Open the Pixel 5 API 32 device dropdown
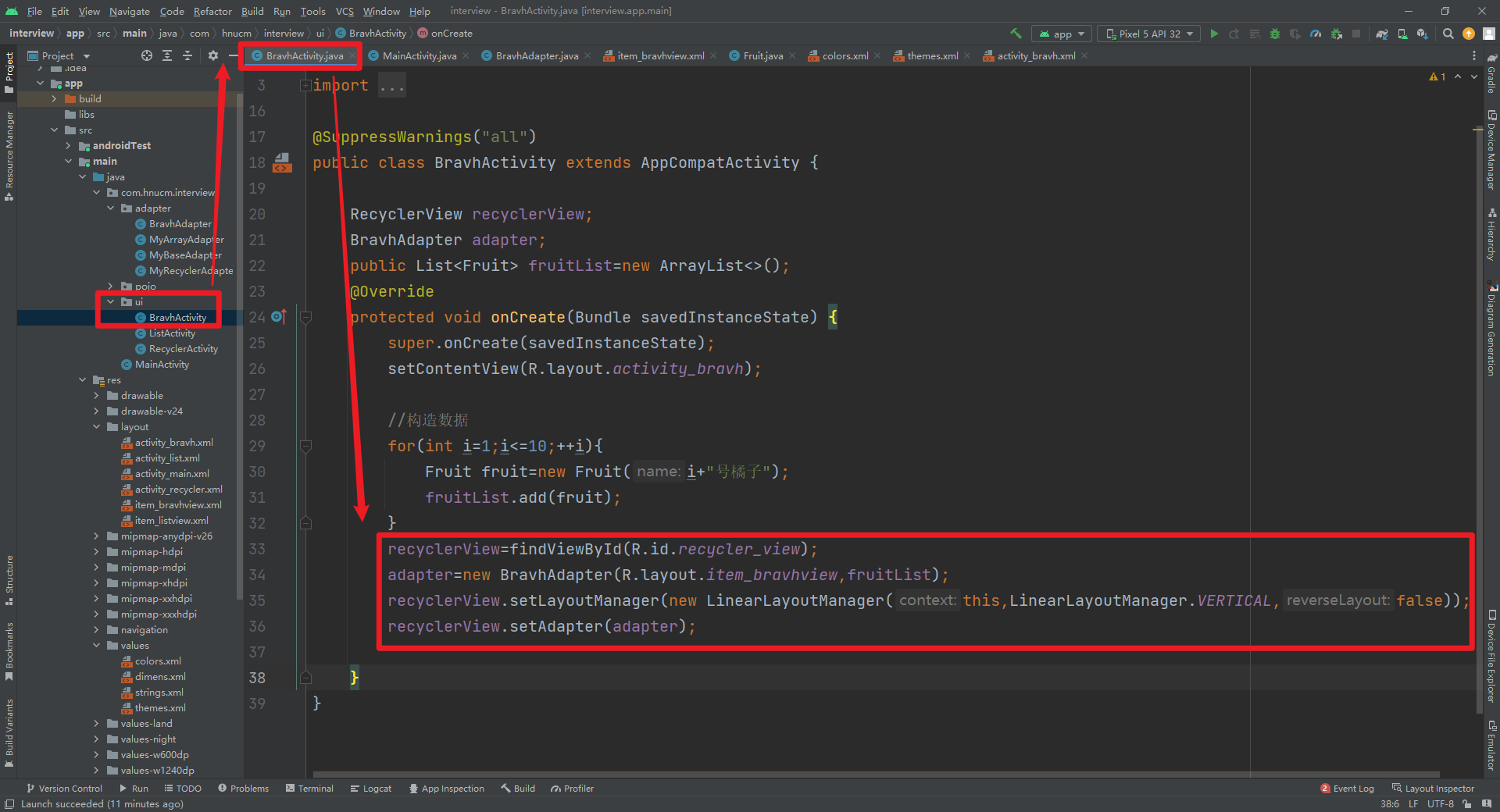1500x812 pixels. click(x=1149, y=34)
